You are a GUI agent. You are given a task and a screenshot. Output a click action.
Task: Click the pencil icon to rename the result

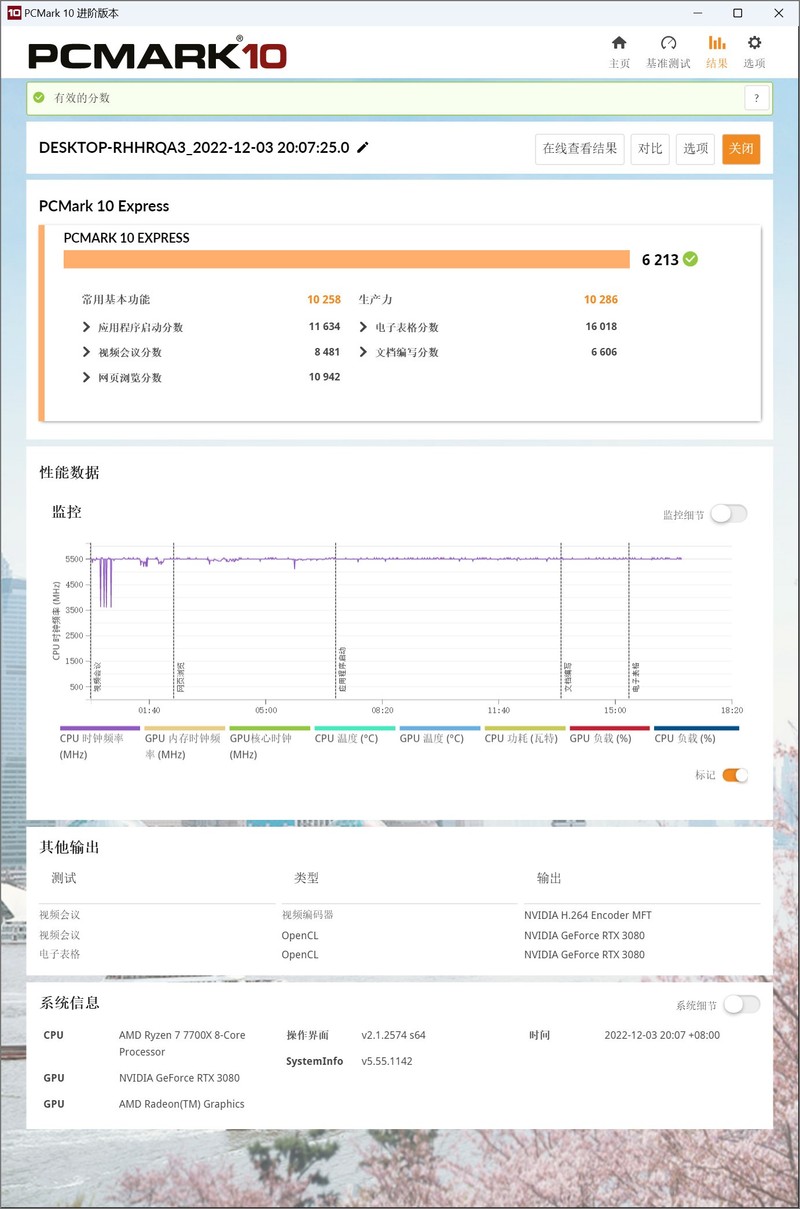click(x=362, y=147)
